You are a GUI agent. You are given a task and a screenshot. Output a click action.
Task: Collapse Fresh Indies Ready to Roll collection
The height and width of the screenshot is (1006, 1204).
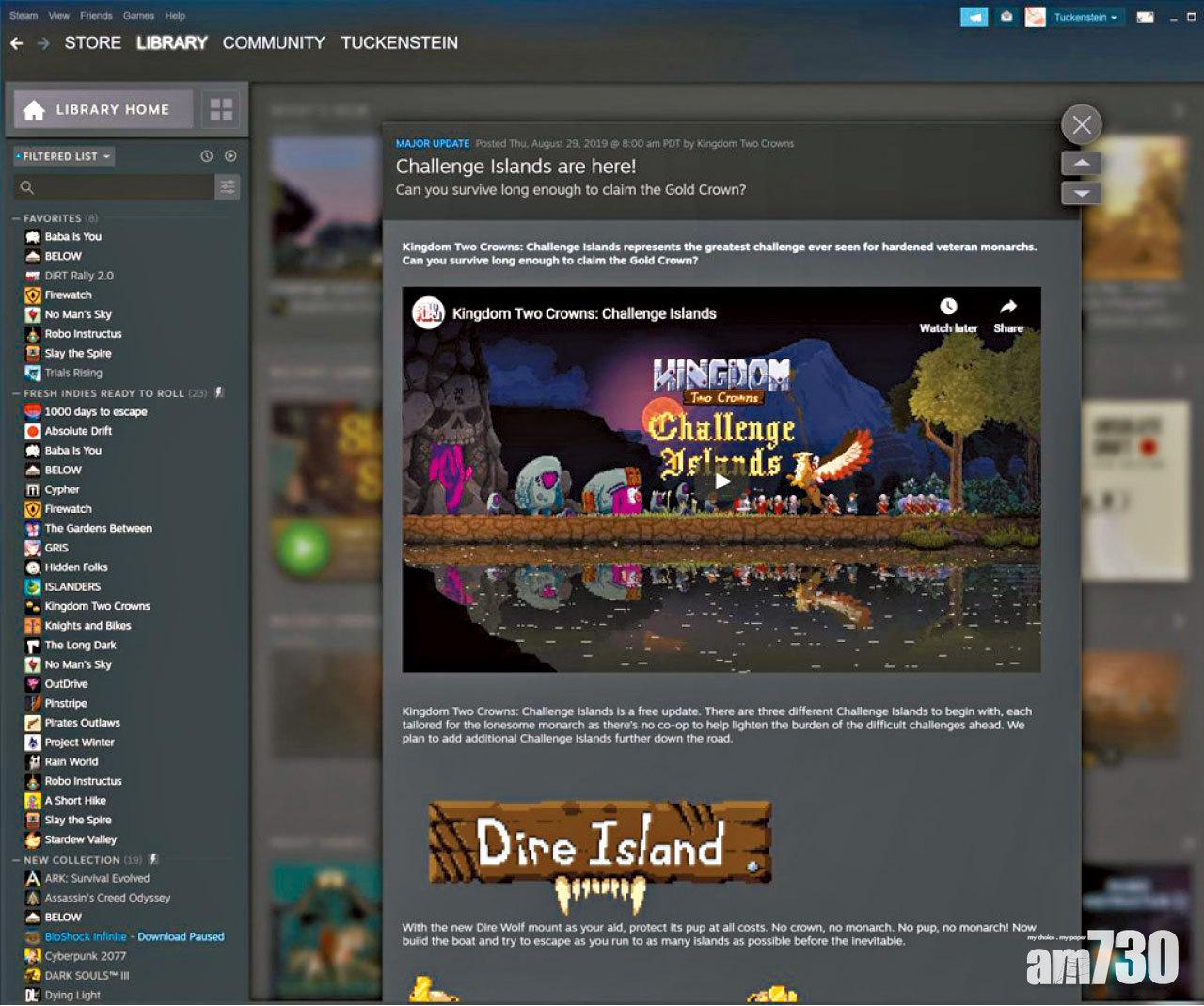(x=16, y=393)
